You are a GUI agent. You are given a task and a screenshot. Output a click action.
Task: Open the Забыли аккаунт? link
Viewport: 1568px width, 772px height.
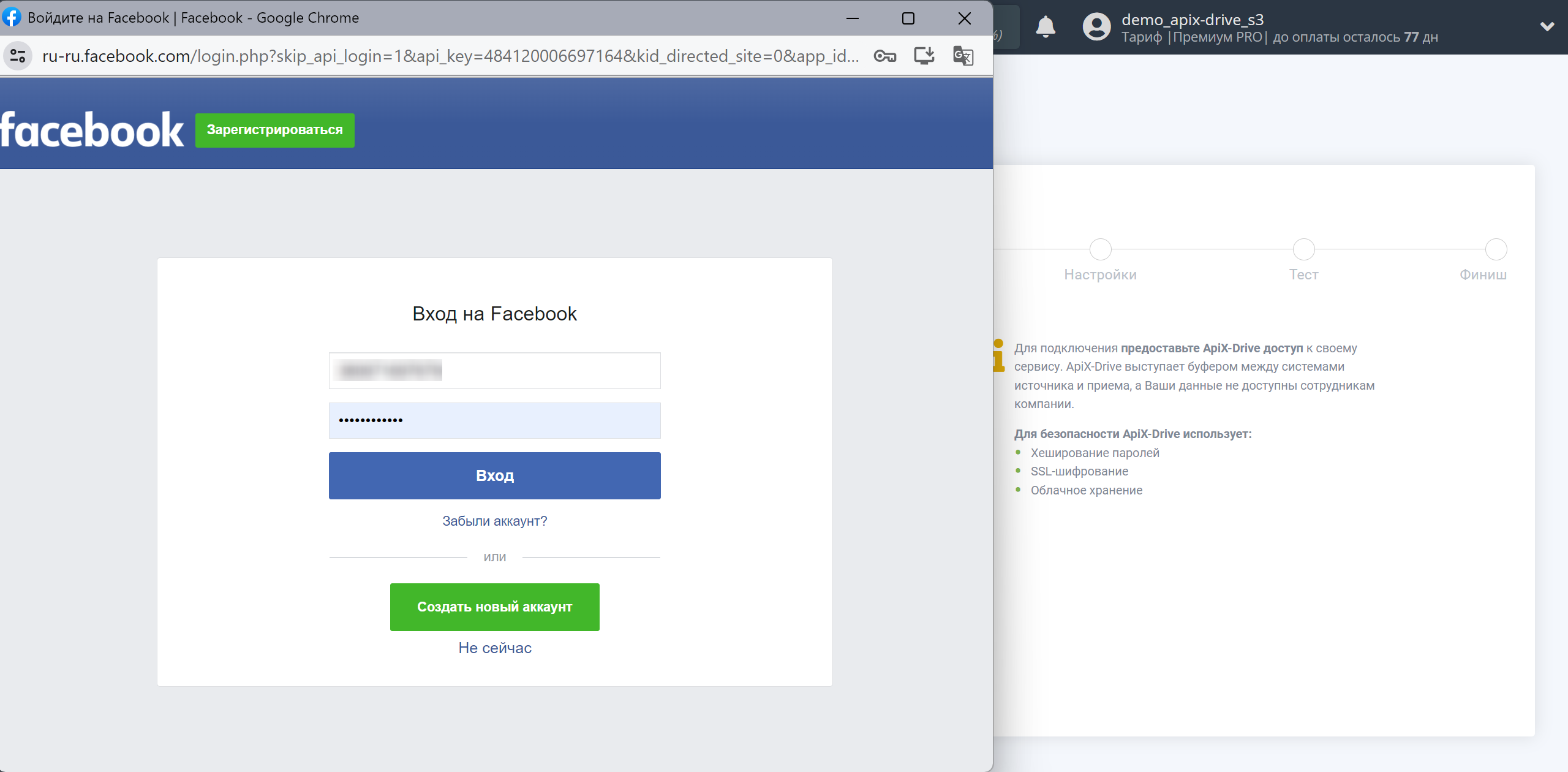[x=494, y=521]
